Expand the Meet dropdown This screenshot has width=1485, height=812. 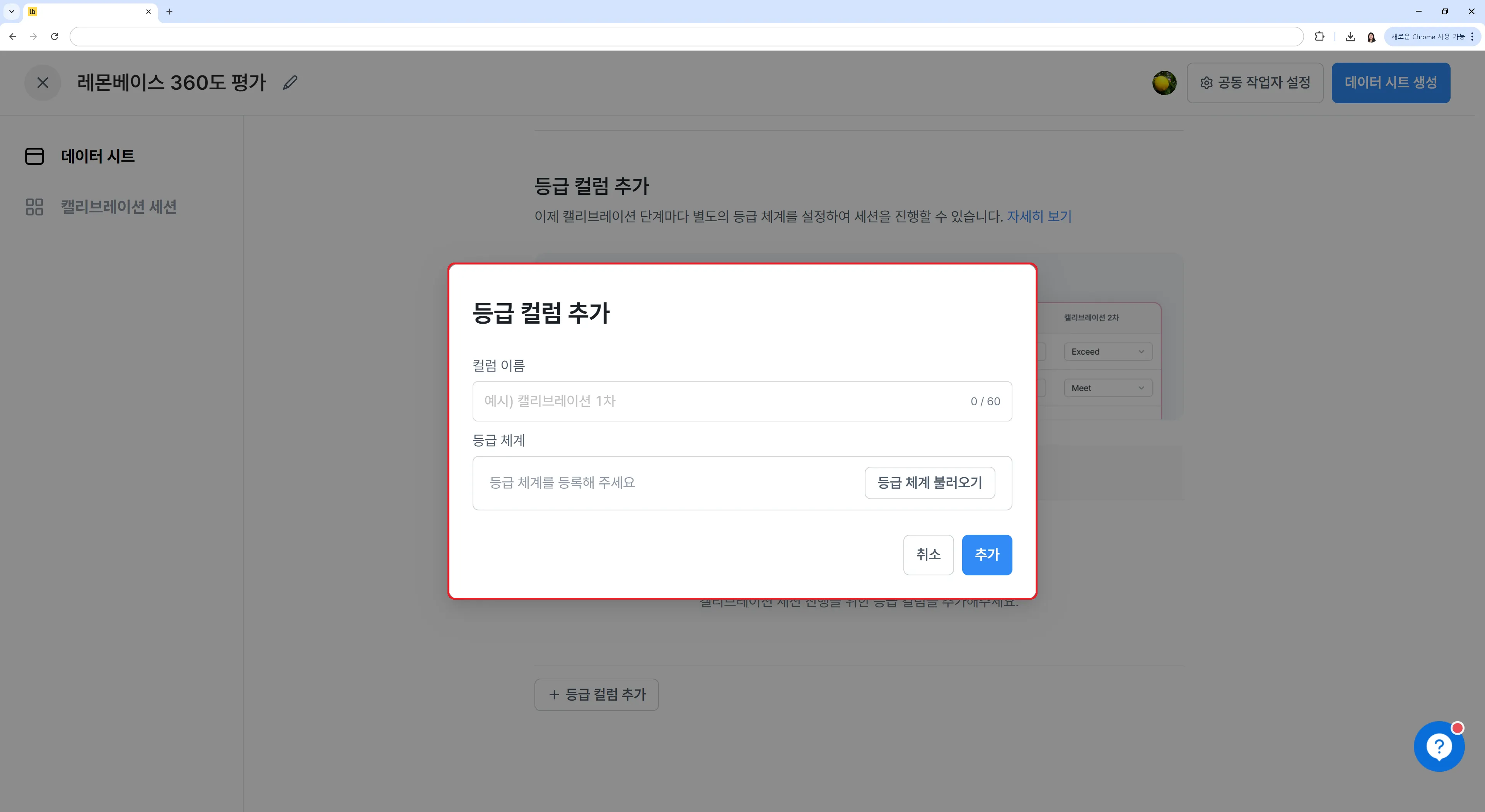[x=1108, y=388]
